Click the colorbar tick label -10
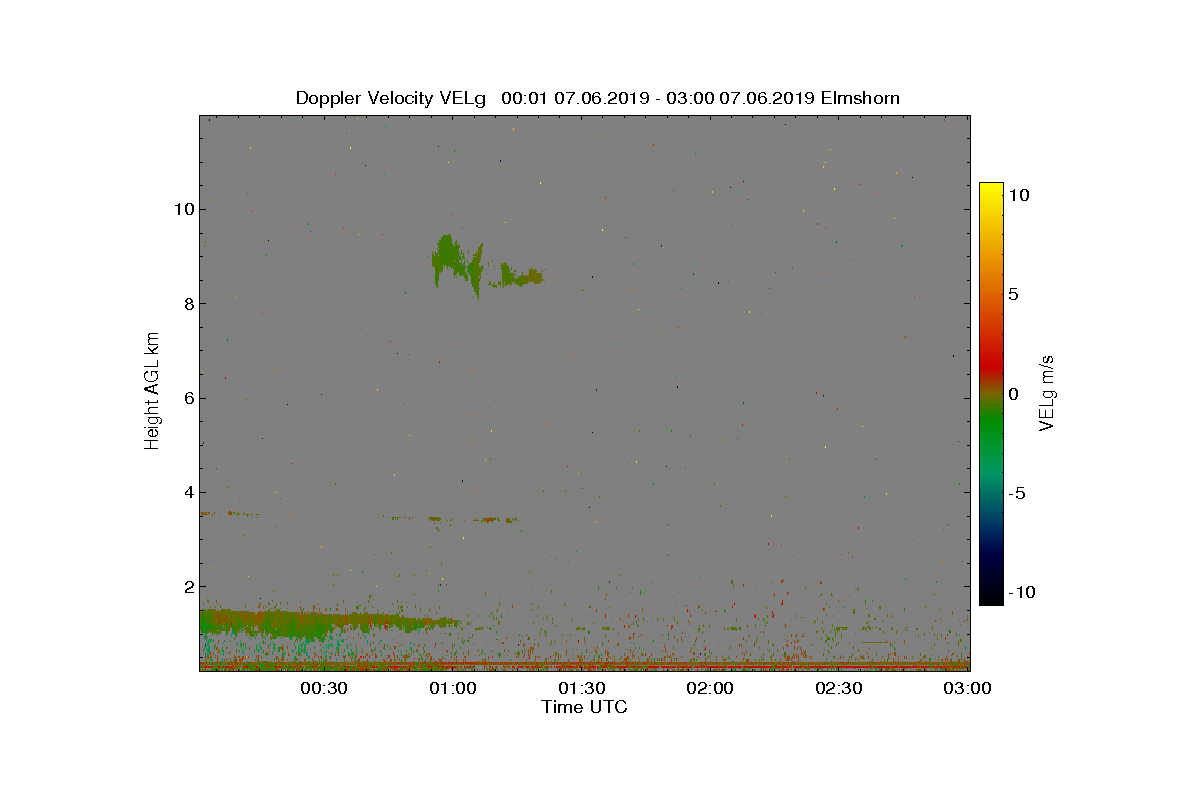This screenshot has height=800, width=1200. click(x=1021, y=592)
